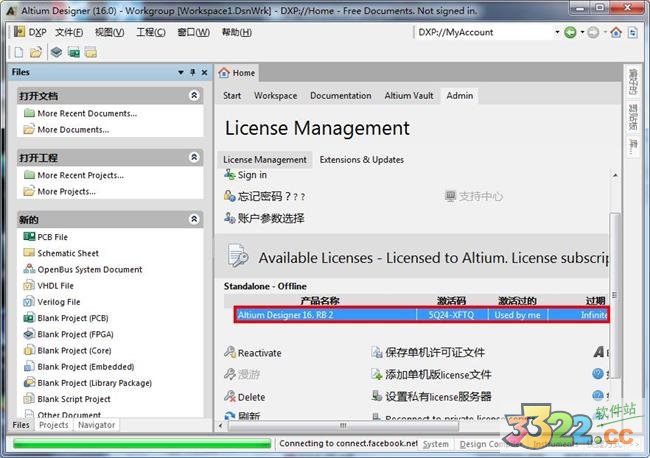Open the back button history dropdown arrow
The width and height of the screenshot is (650, 458).
582,32
